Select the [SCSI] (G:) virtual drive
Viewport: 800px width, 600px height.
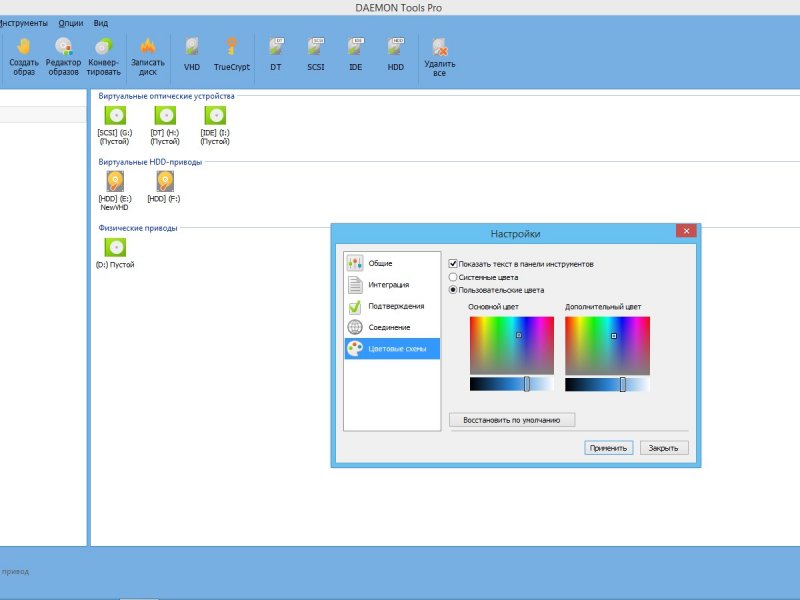(x=115, y=126)
